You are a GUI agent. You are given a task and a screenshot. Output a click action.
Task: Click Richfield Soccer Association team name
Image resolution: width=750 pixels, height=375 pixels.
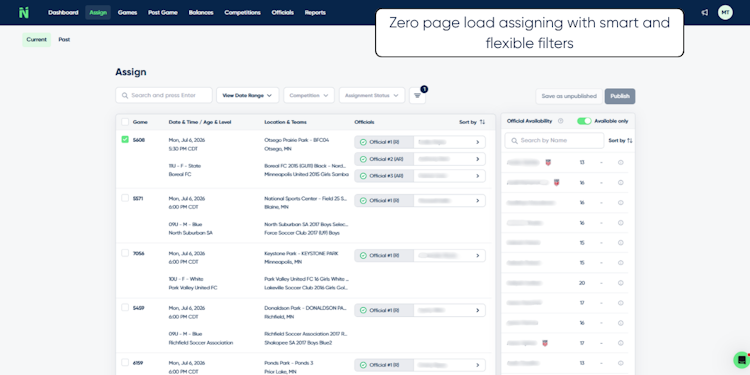[x=201, y=343]
